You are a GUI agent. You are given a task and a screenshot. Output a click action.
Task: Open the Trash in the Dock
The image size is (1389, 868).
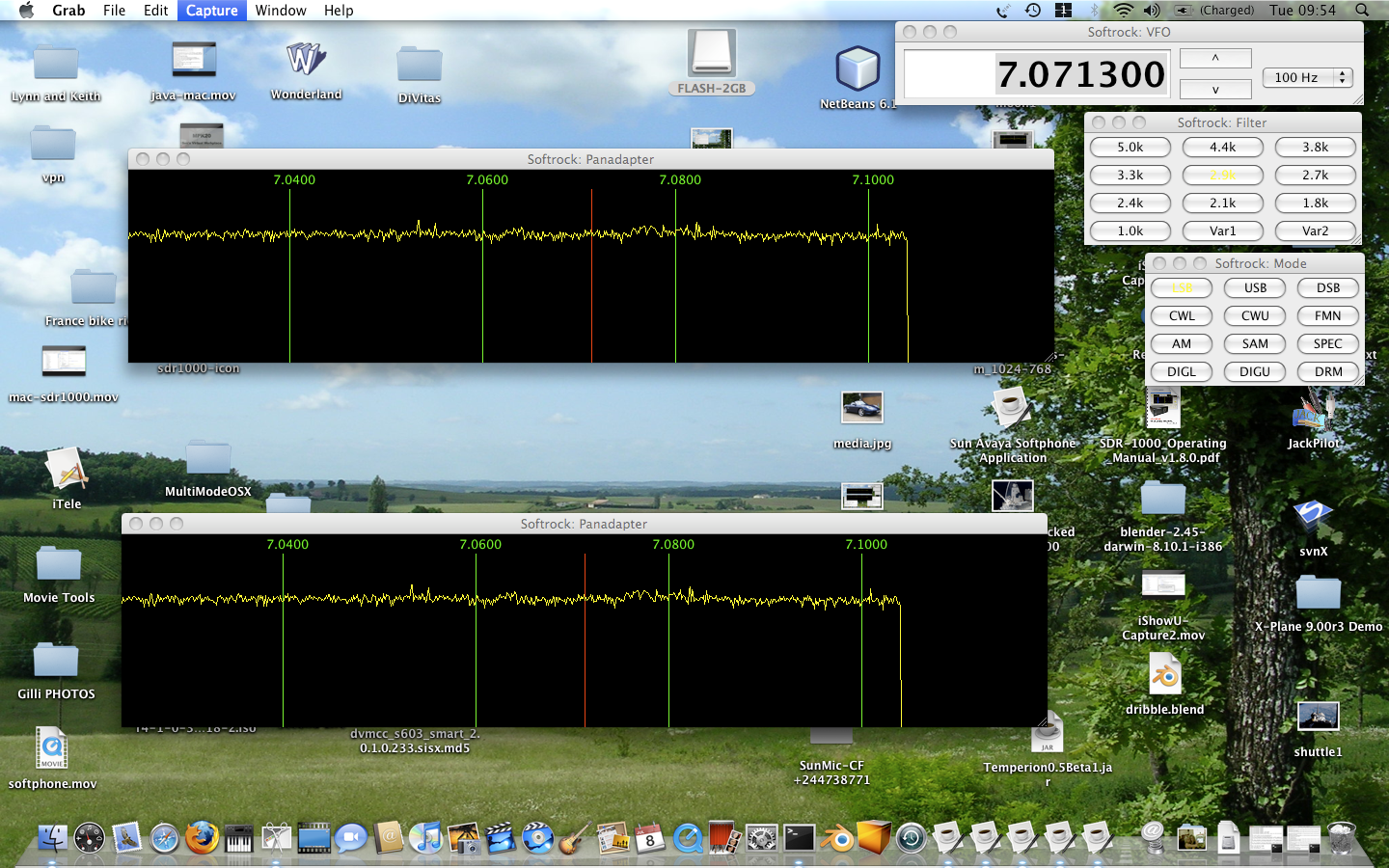(1341, 837)
